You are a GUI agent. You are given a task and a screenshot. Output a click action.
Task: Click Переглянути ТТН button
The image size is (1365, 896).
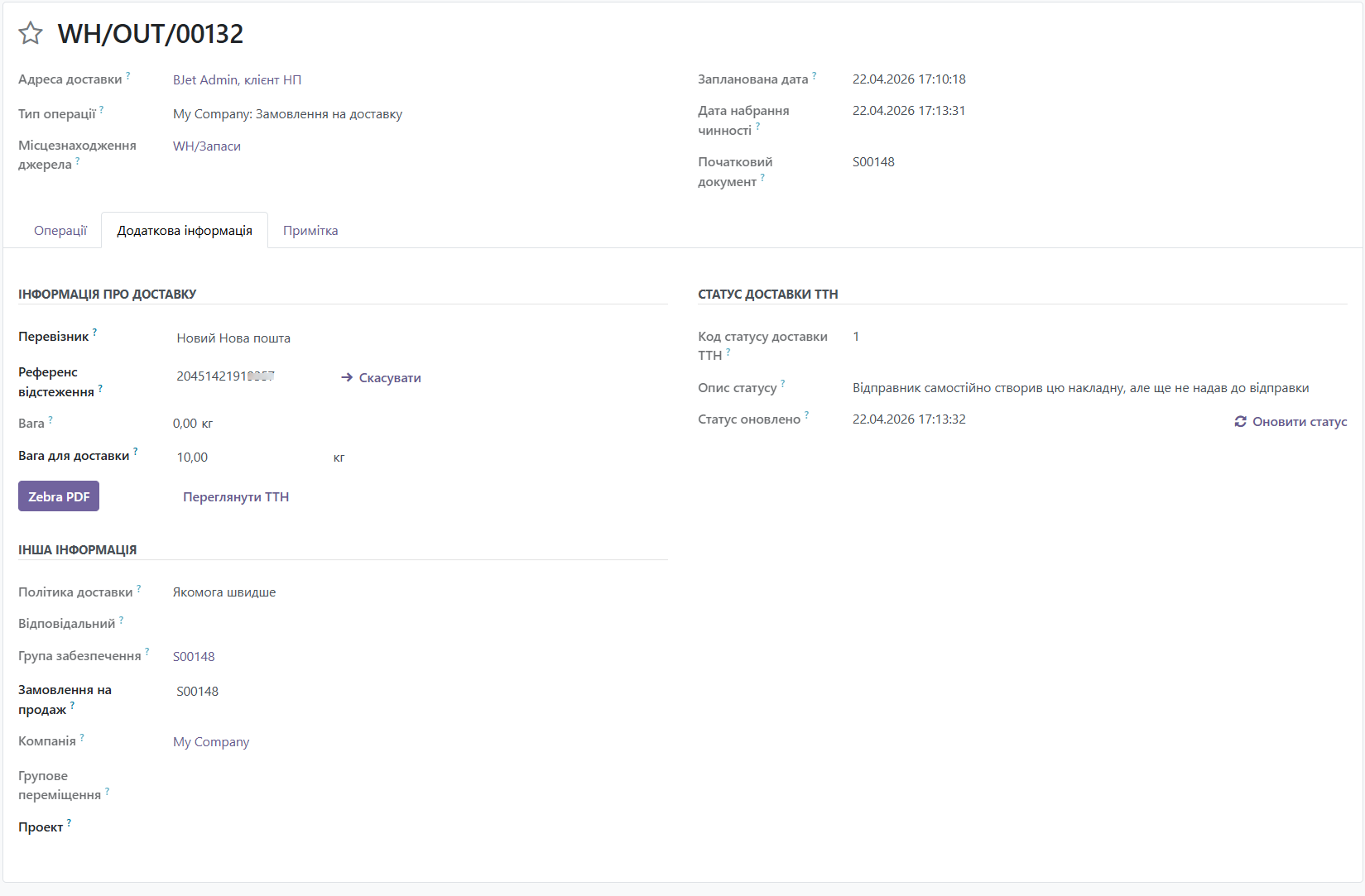236,497
